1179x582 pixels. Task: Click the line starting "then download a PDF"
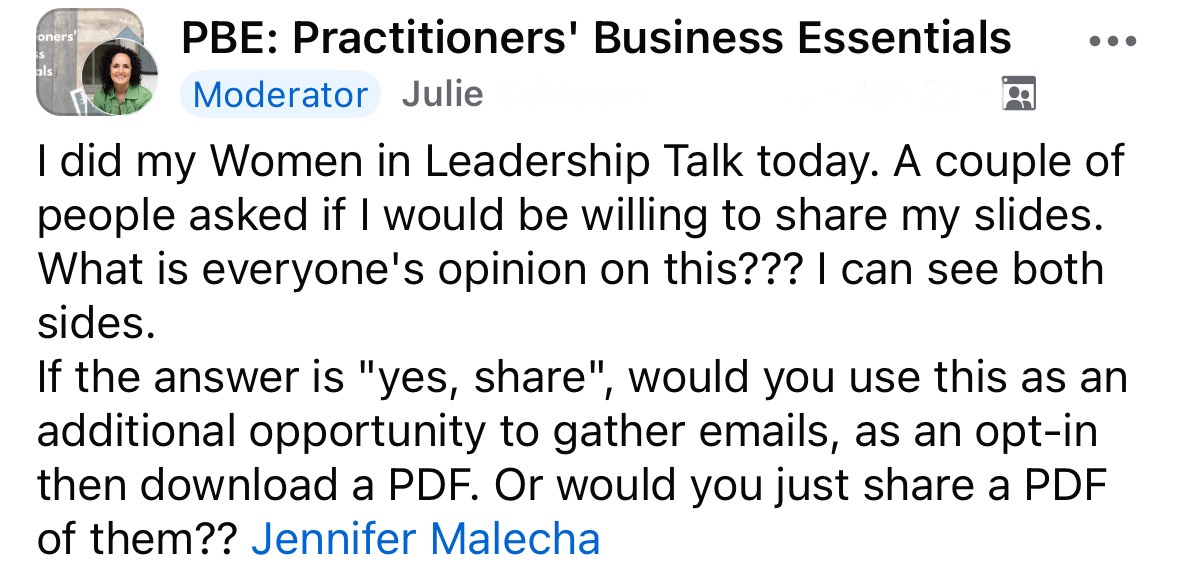(572, 486)
